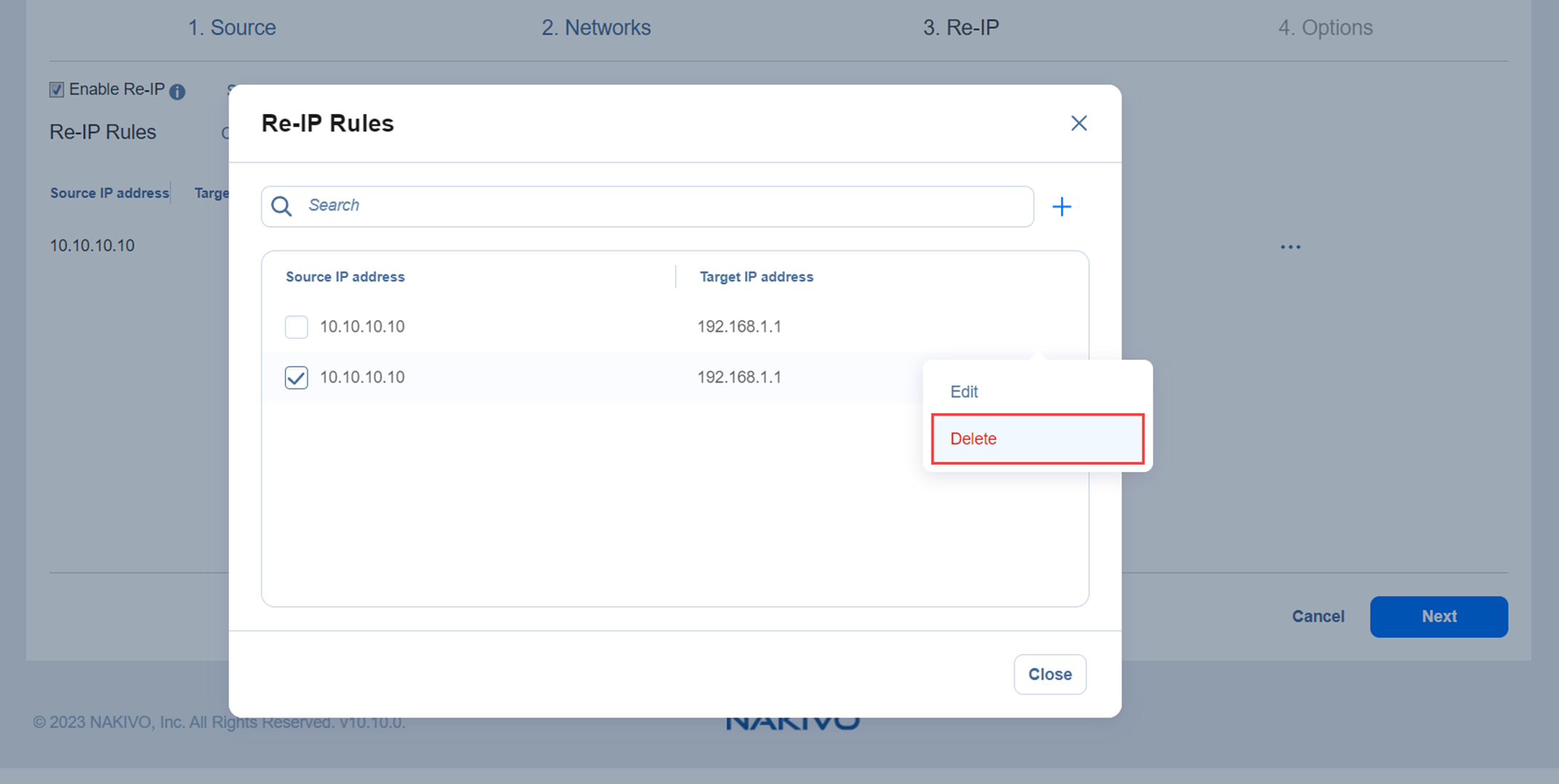Check the first 10.10.10.10 rule checkbox
The image size is (1559, 784).
296,327
